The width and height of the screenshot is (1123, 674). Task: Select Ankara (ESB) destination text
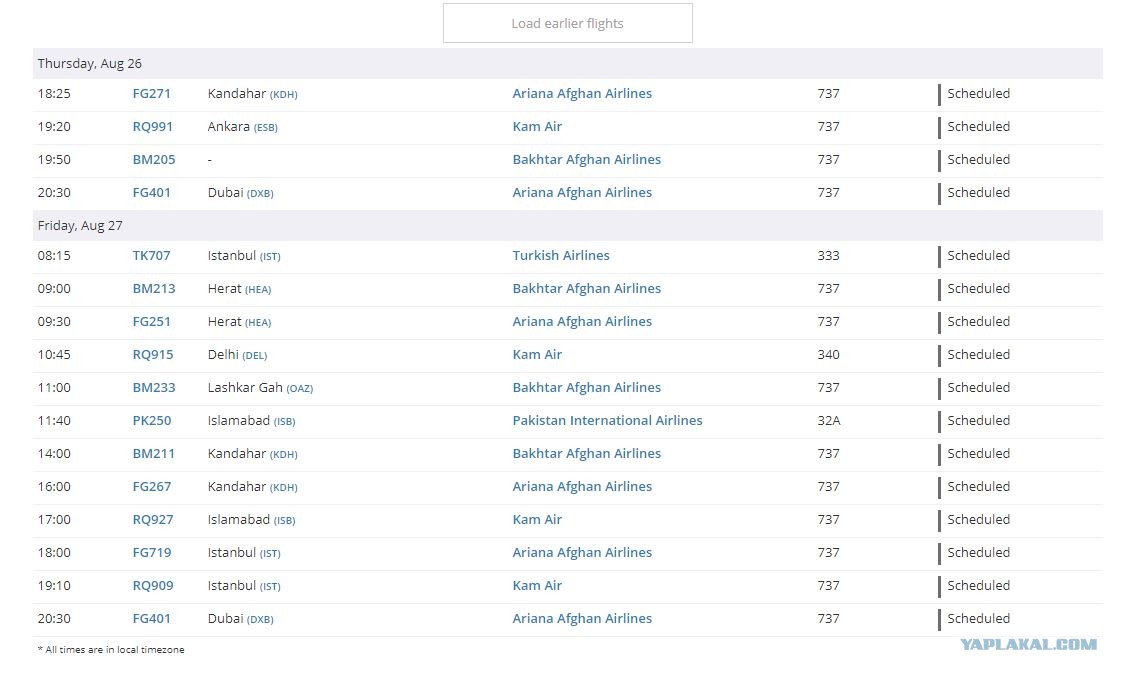pos(242,127)
